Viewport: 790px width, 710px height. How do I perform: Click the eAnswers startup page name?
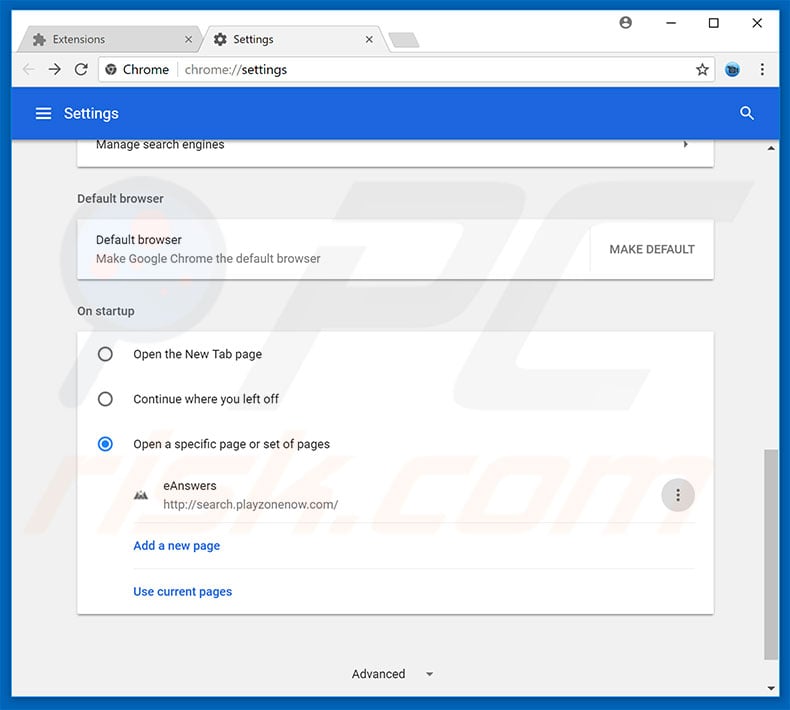pyautogui.click(x=189, y=486)
